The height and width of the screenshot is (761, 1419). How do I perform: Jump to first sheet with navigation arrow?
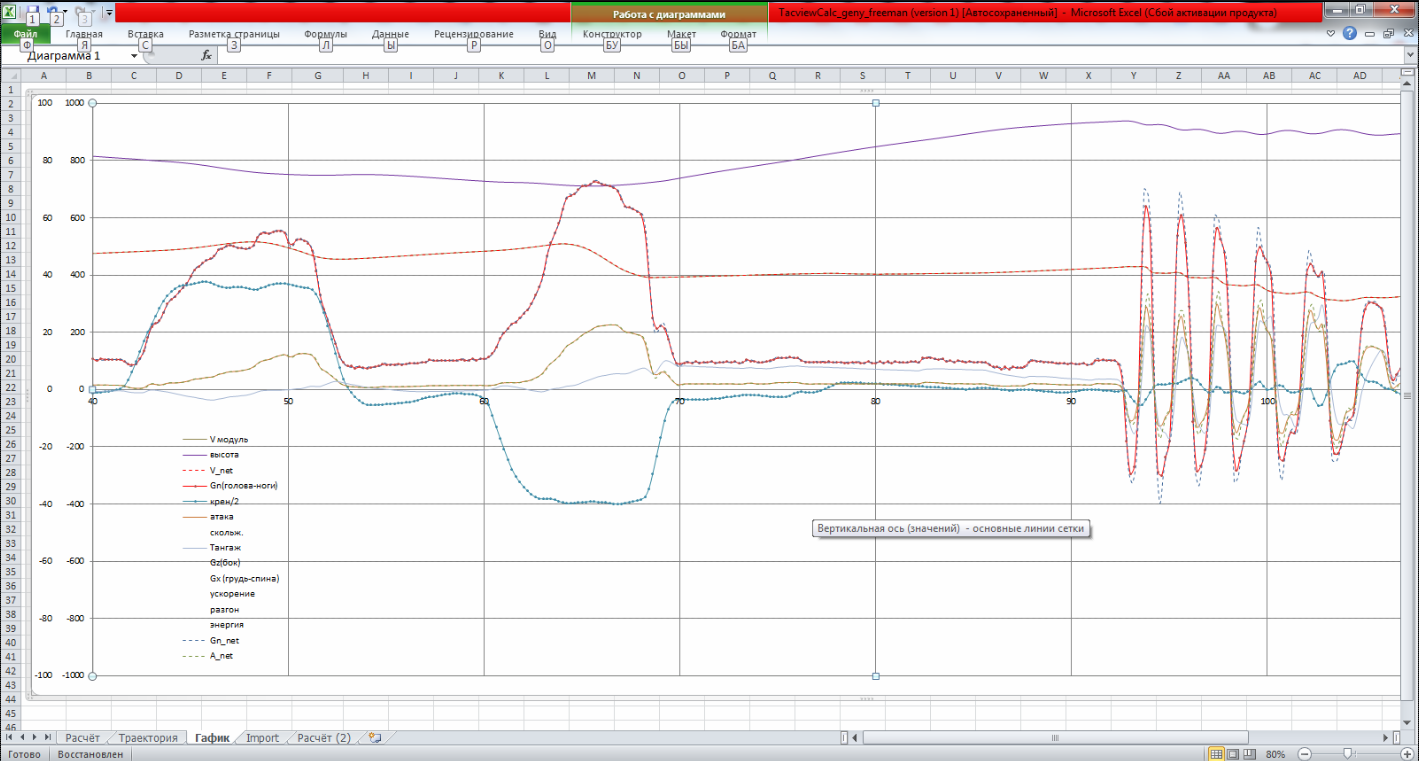(10, 738)
